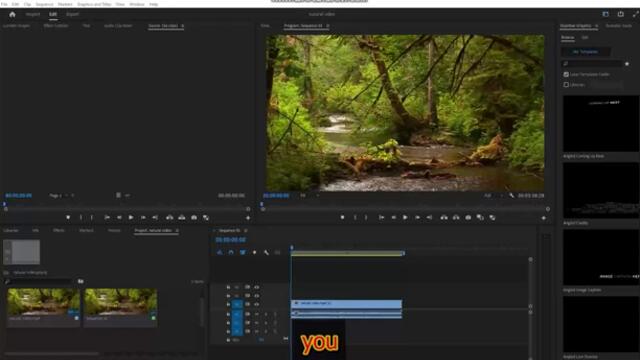Toggle insert sequences as nests button
Screen dimensions: 640x360
tap(220, 253)
